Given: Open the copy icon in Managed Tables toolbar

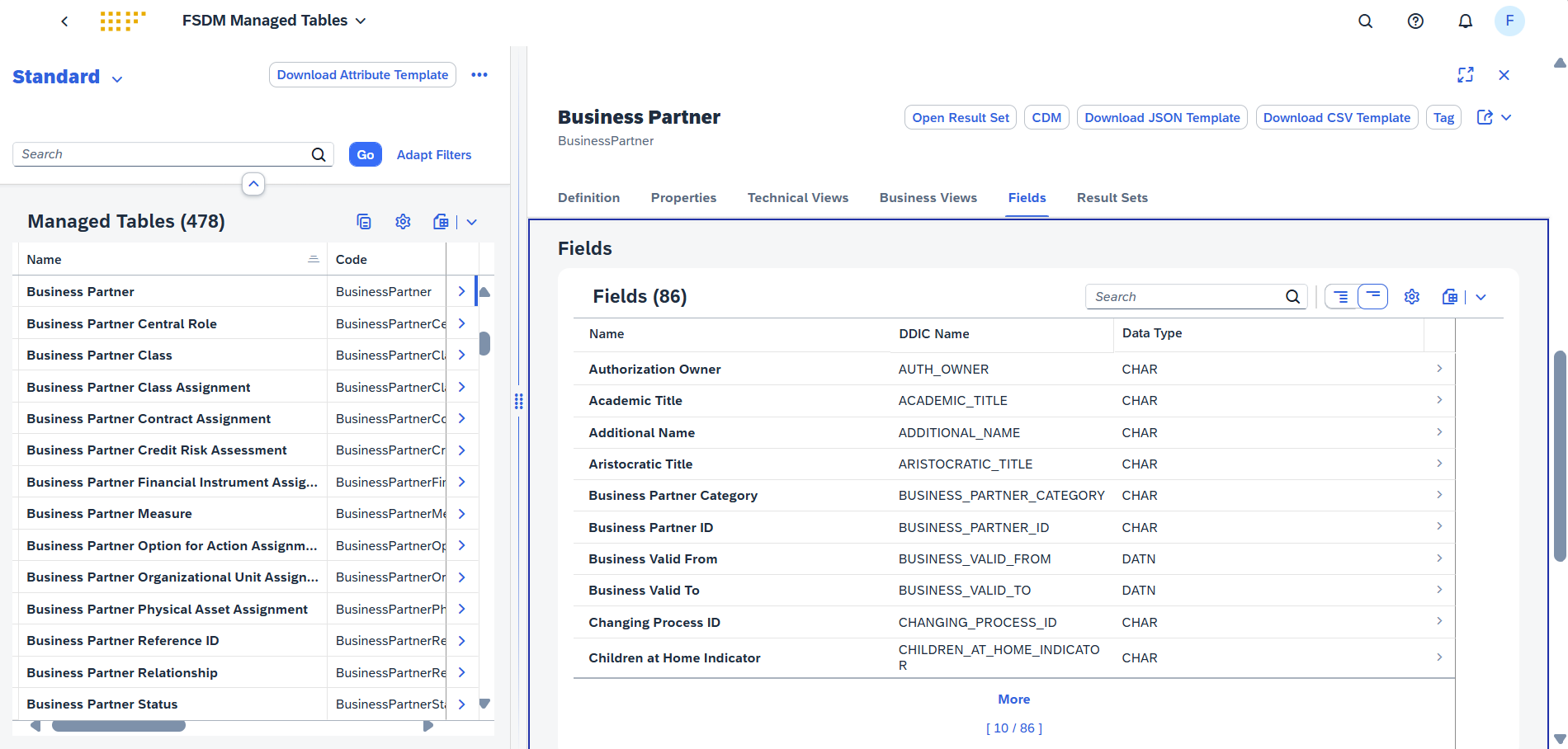Looking at the screenshot, I should (x=364, y=221).
